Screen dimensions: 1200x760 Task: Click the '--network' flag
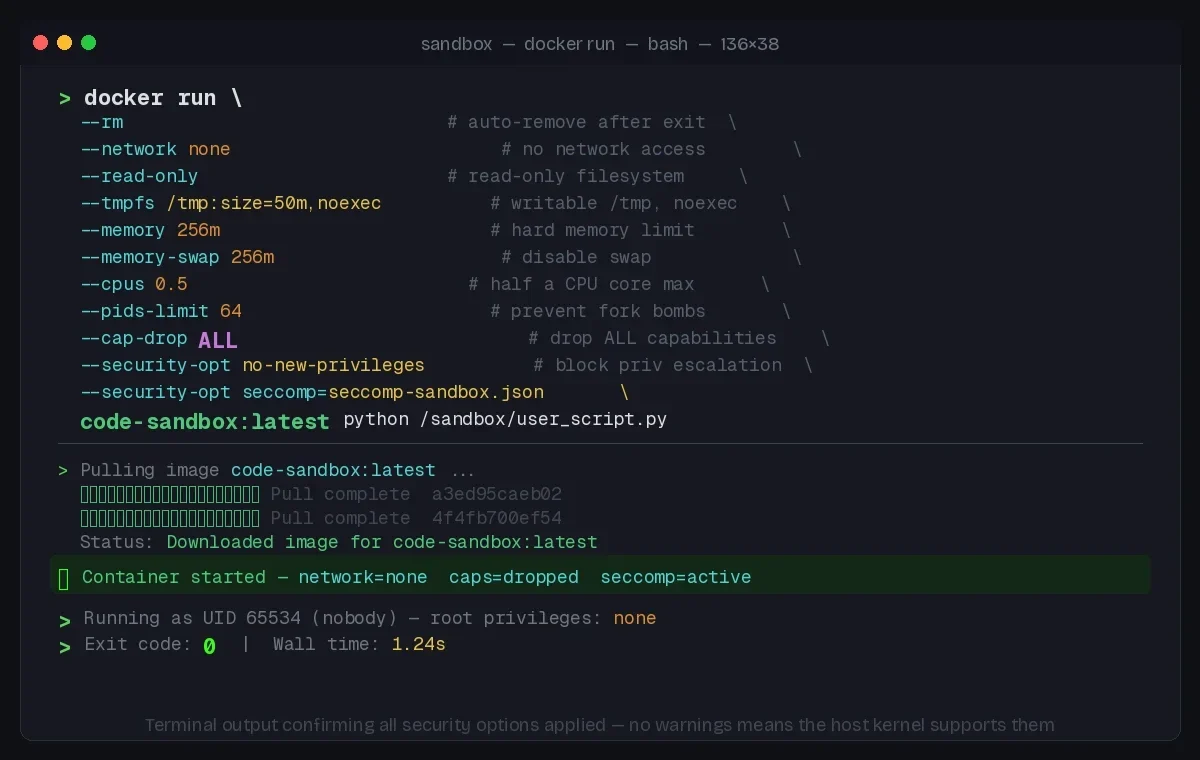click(x=129, y=149)
